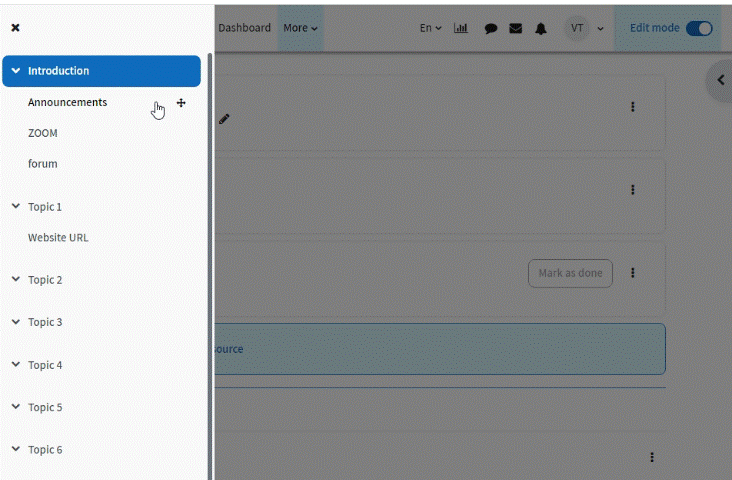Select the Introduction section
The width and height of the screenshot is (732, 480).
101,71
